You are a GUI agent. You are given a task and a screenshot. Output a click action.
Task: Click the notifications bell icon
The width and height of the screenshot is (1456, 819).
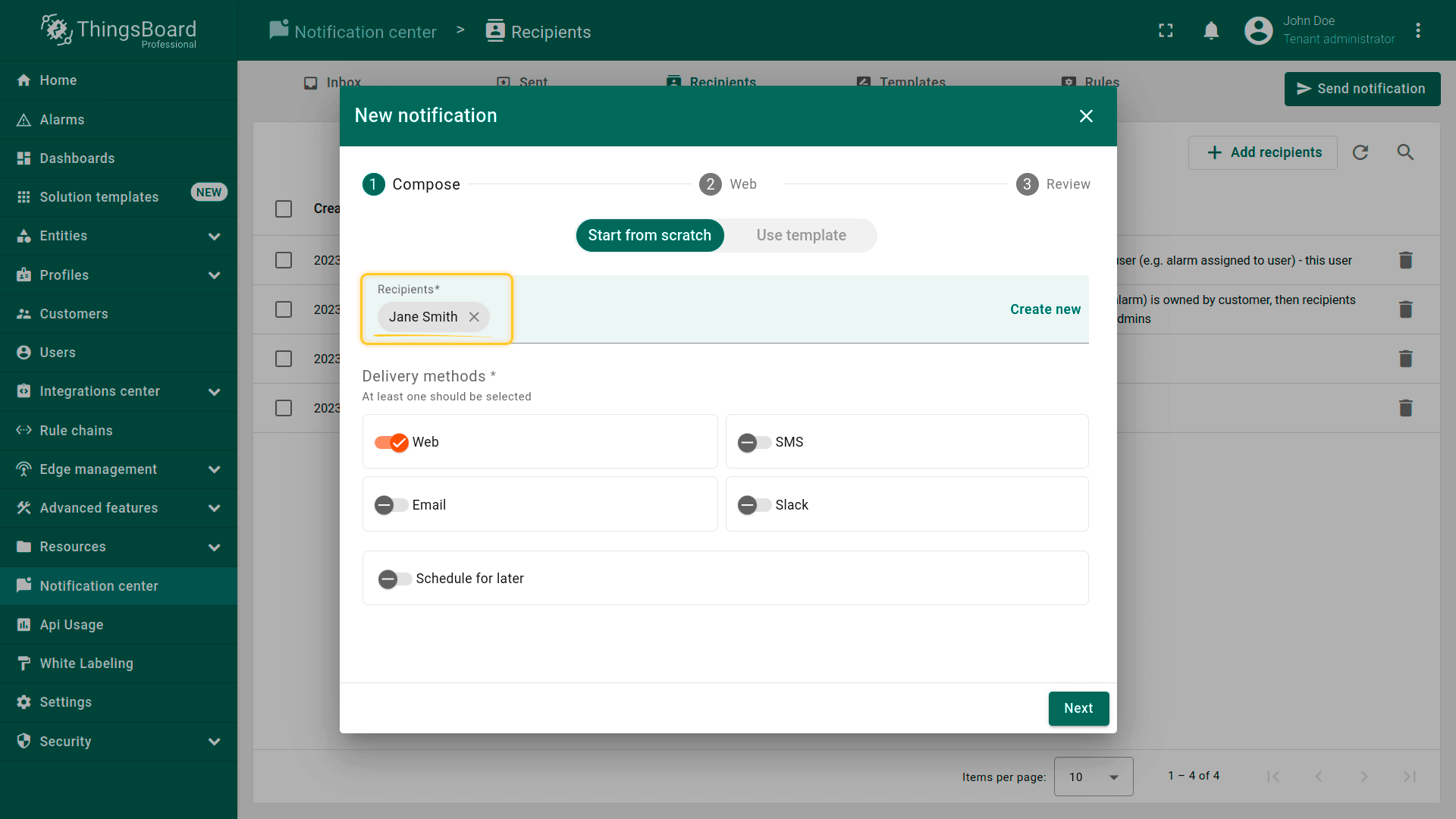point(1211,30)
